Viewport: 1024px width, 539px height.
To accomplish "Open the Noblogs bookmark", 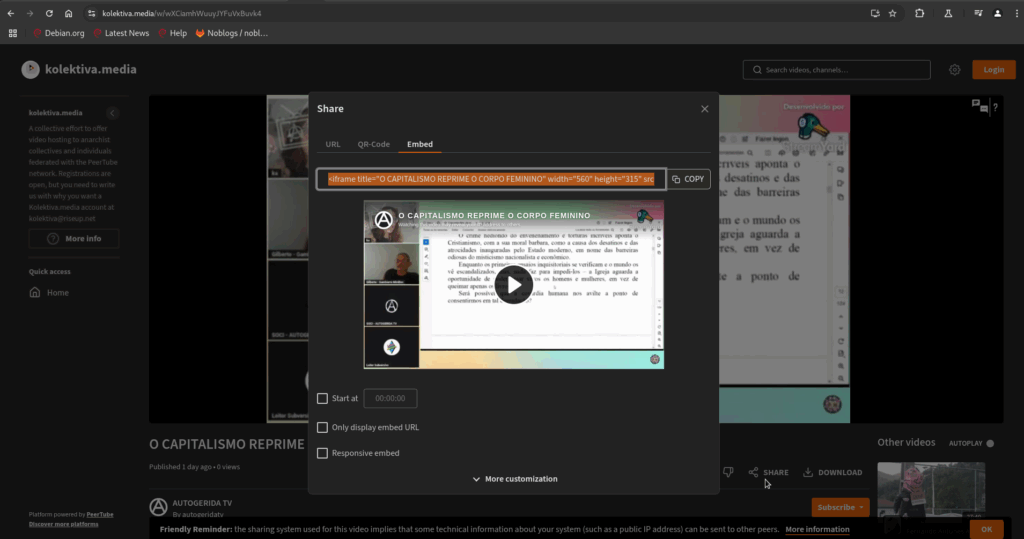I will click(232, 33).
